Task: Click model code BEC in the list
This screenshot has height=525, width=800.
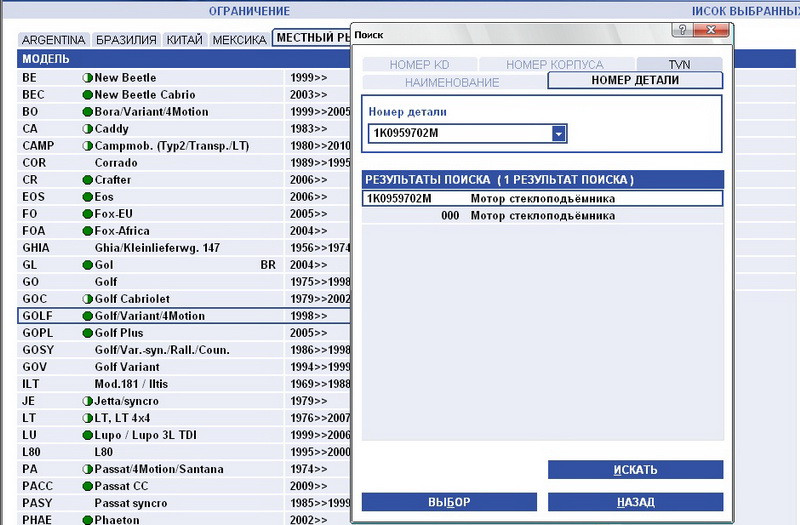Action: [33, 95]
